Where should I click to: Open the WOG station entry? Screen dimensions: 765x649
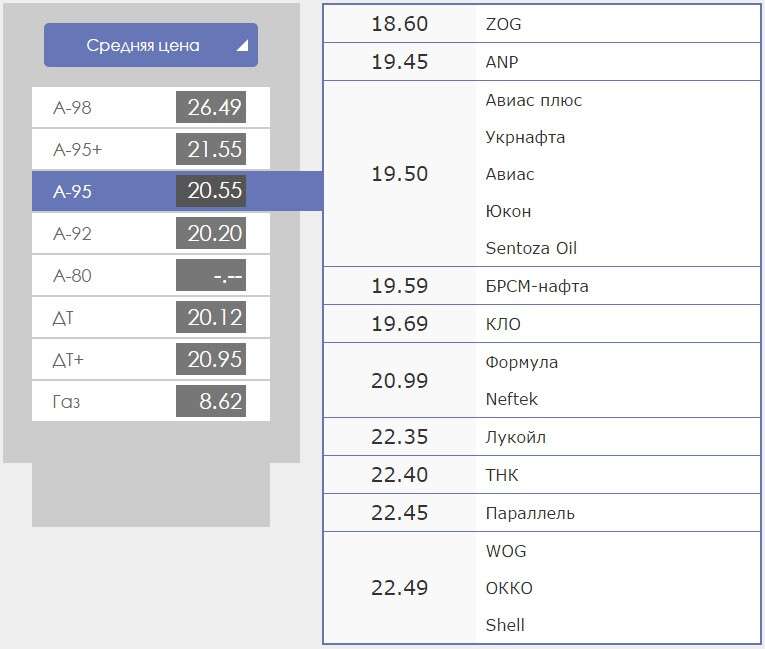[506, 551]
